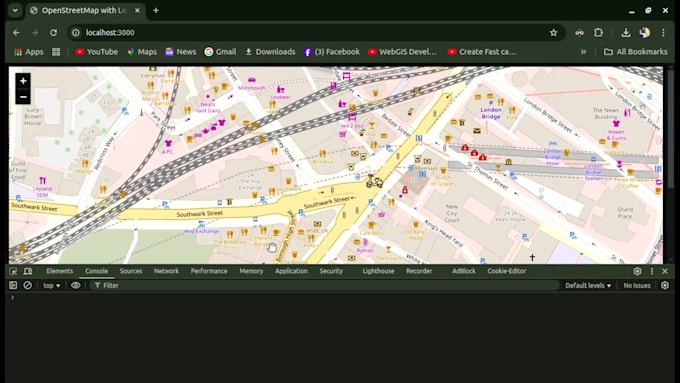Screen dimensions: 680x383
Task: Zoom in the Leaflet map
Action: tap(23, 81)
